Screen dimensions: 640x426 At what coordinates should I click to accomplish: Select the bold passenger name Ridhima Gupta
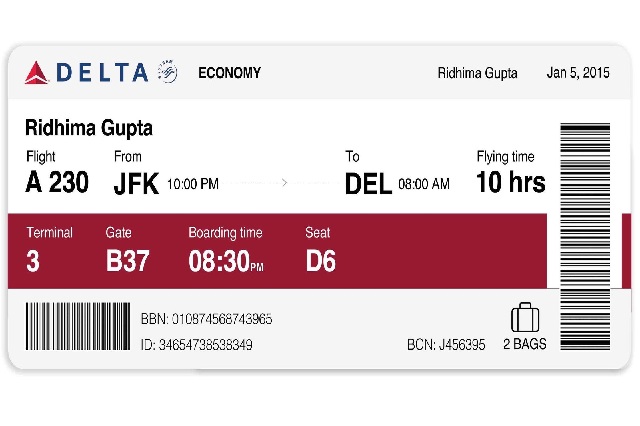pos(89,128)
